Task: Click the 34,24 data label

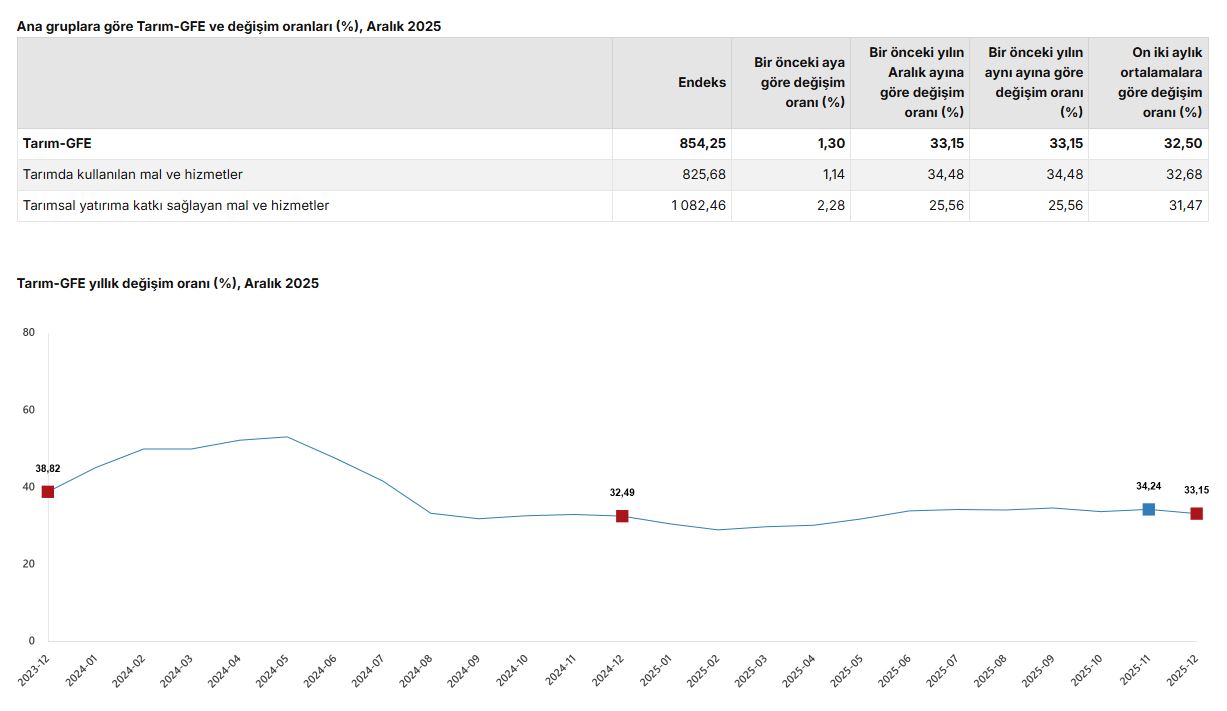Action: pyautogui.click(x=1149, y=486)
